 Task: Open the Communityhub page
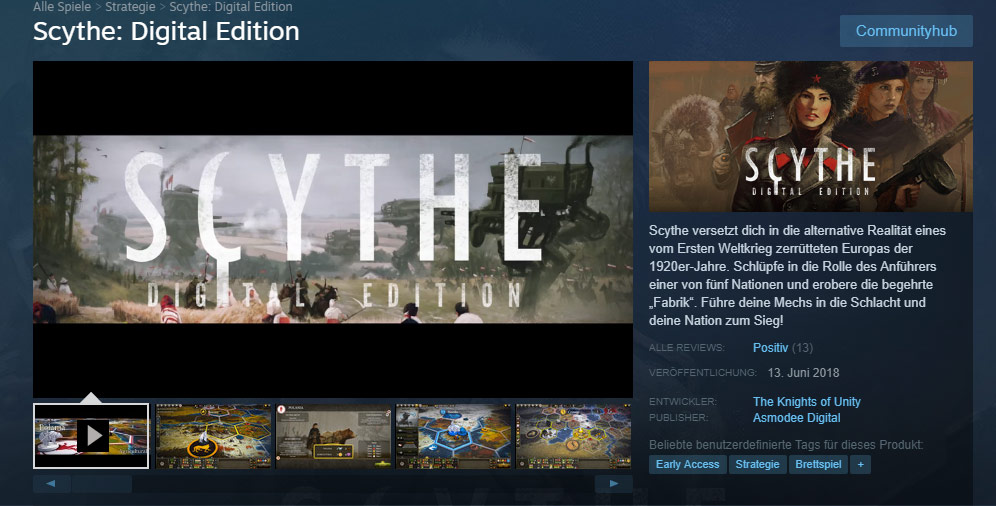click(x=906, y=31)
